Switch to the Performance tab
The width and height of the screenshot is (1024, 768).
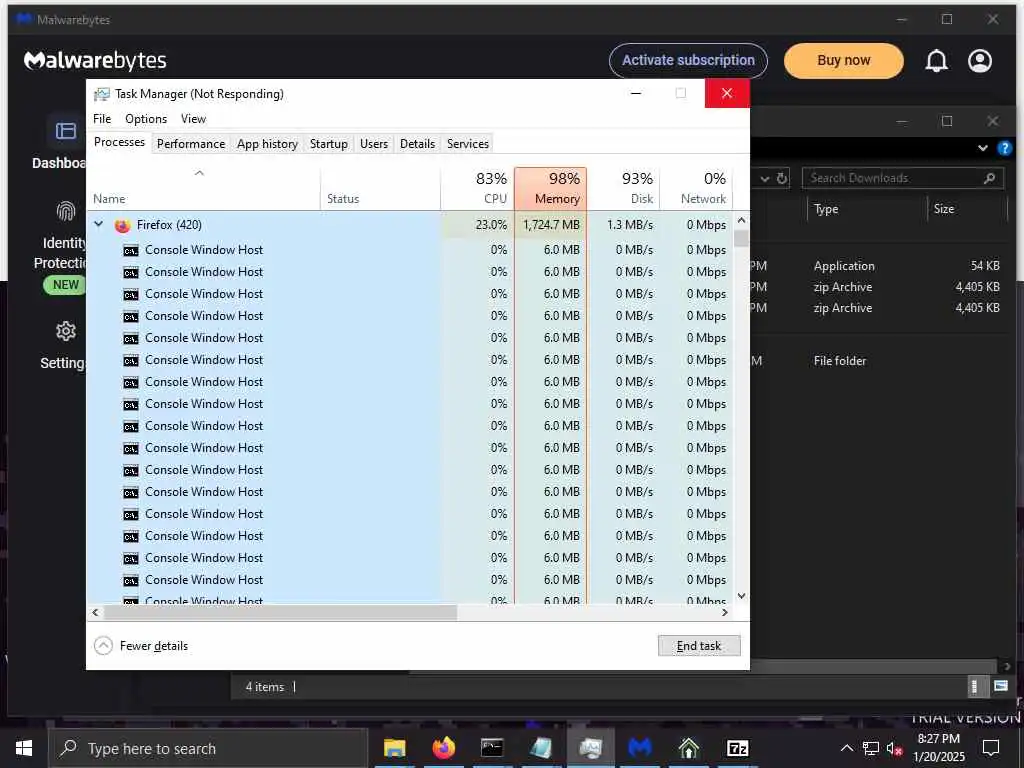pyautogui.click(x=191, y=144)
